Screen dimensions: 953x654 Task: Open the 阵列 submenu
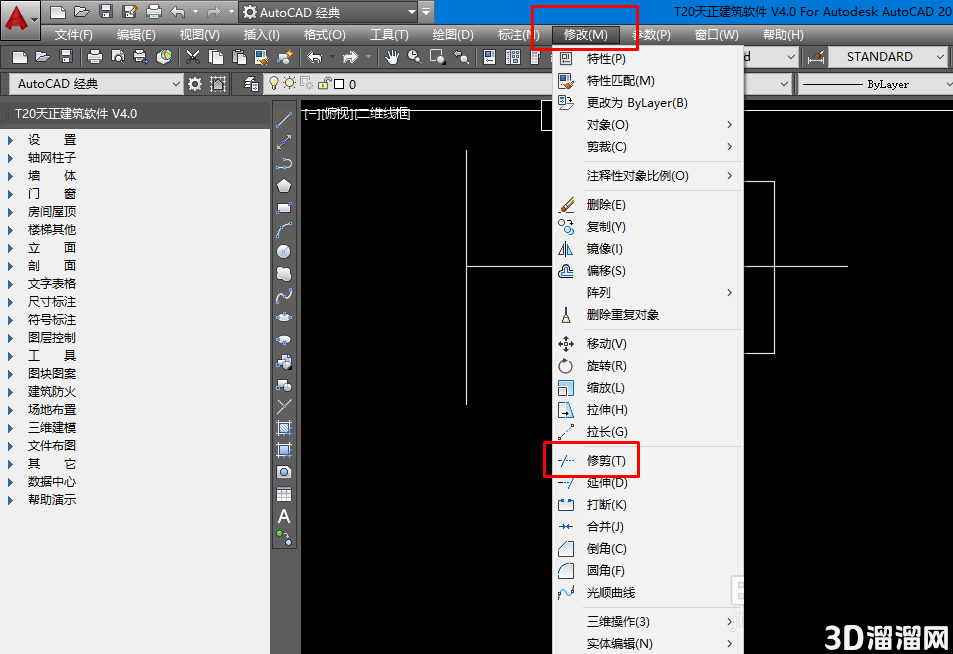tap(647, 292)
